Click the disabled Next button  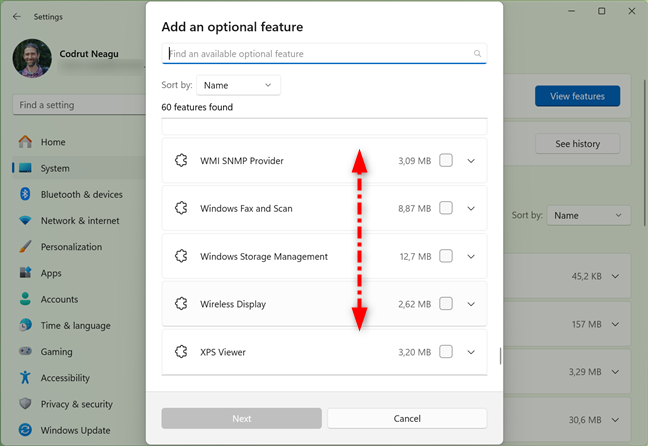coord(241,418)
